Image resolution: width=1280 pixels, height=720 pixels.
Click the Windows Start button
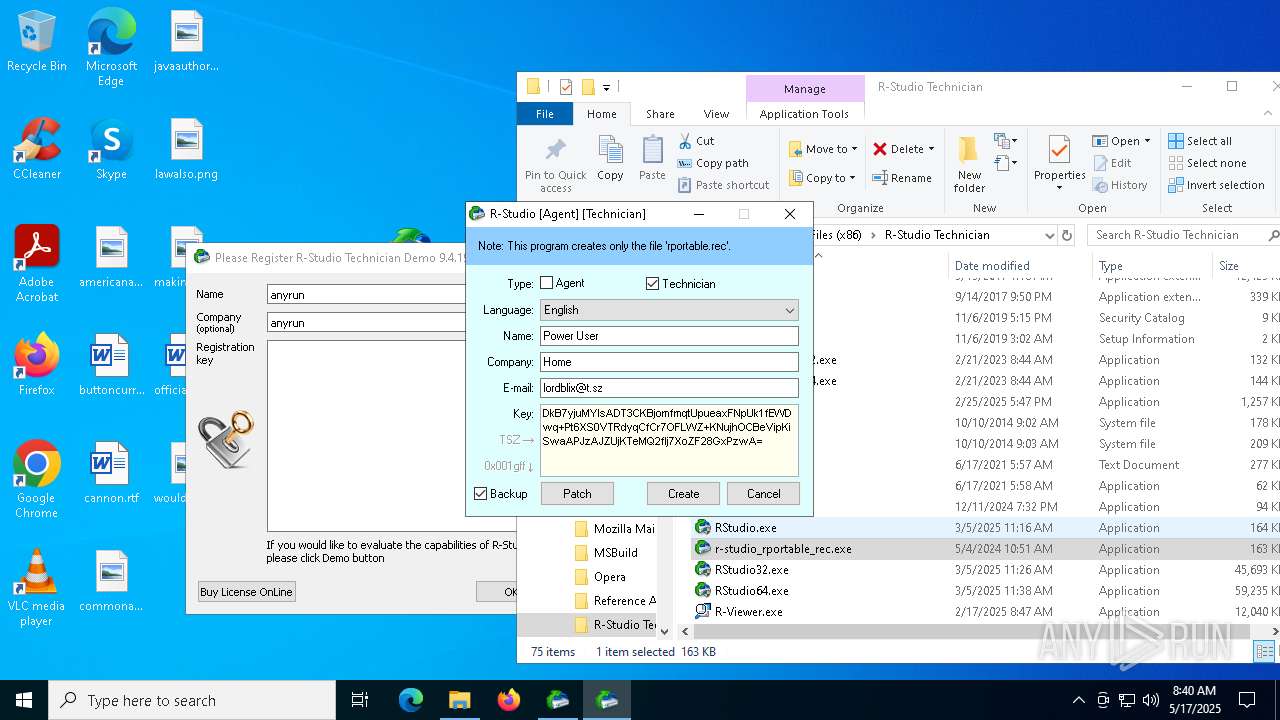[24, 700]
